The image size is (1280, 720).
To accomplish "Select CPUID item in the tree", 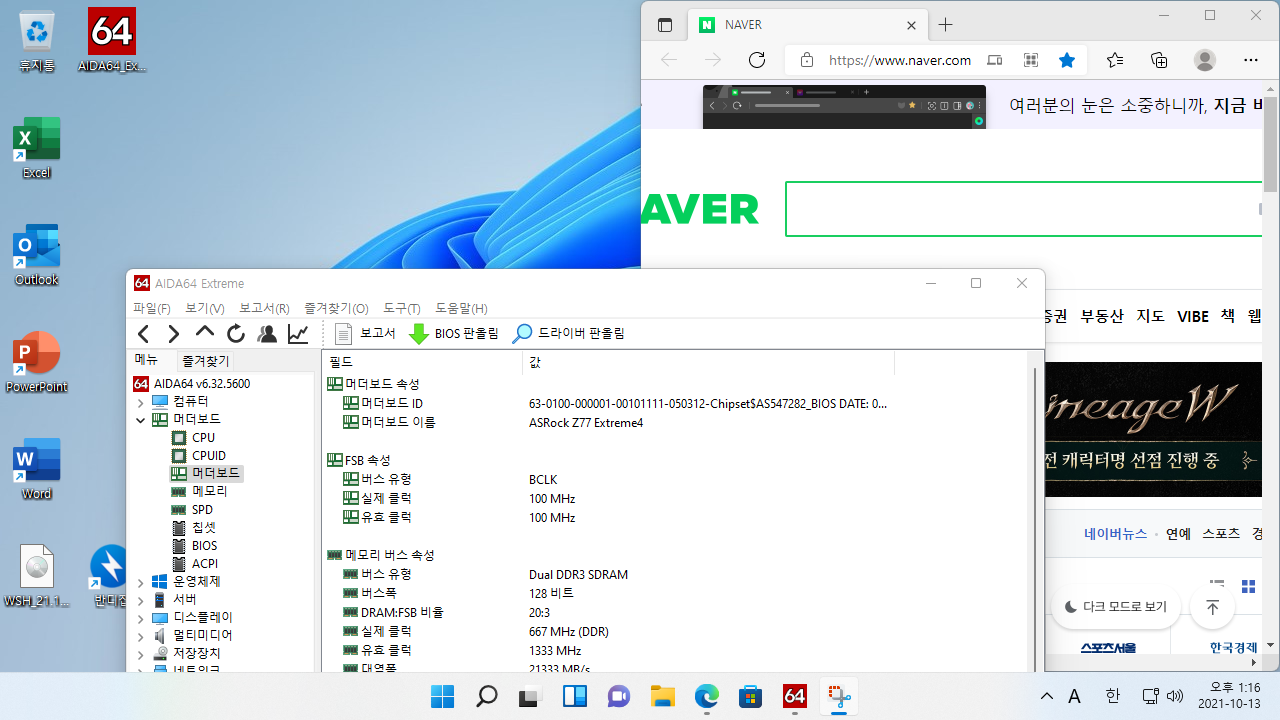I will point(199,455).
